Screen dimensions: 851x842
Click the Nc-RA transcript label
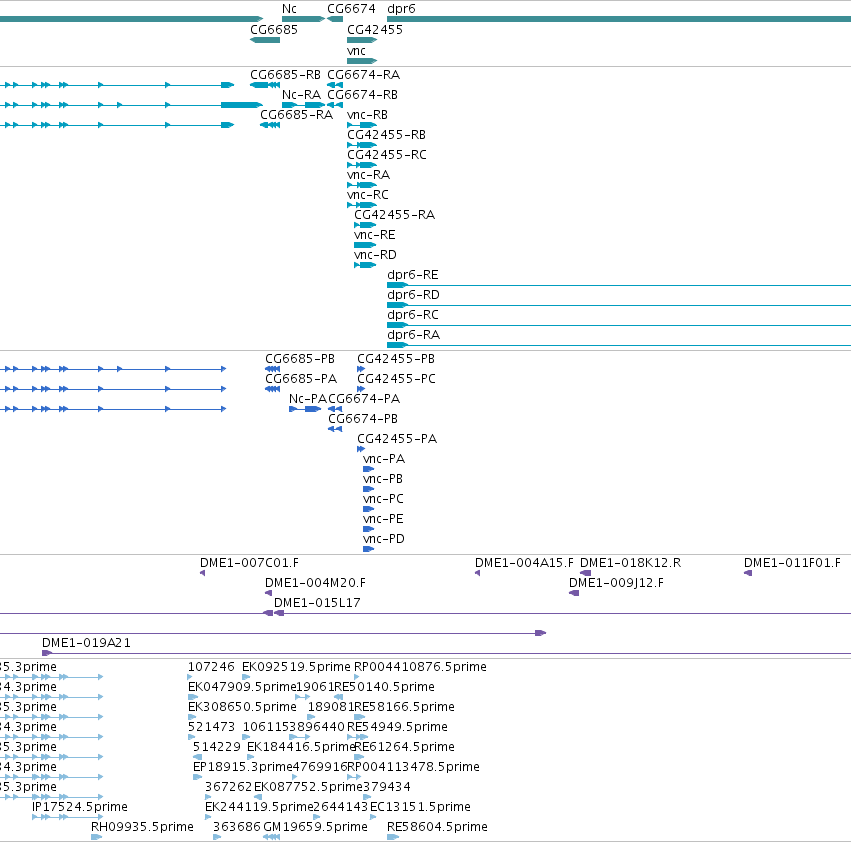point(301,94)
